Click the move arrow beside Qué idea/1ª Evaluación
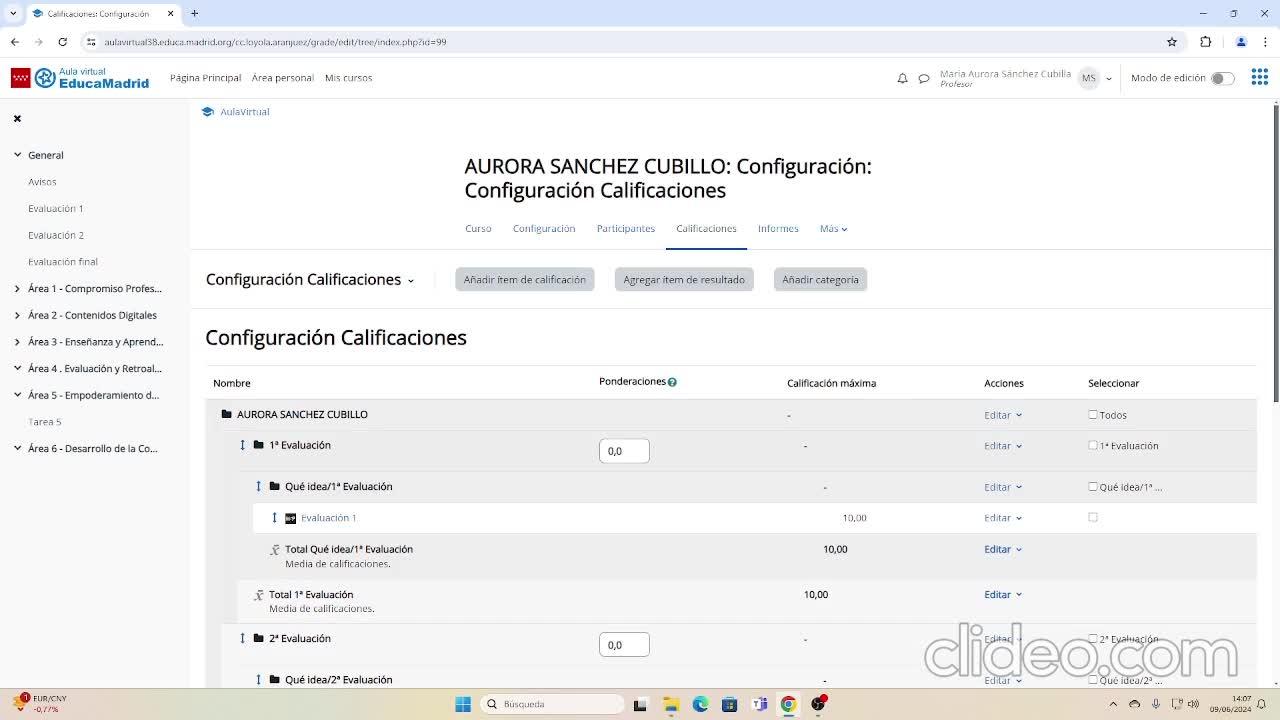Image resolution: width=1280 pixels, height=720 pixels. pos(258,486)
